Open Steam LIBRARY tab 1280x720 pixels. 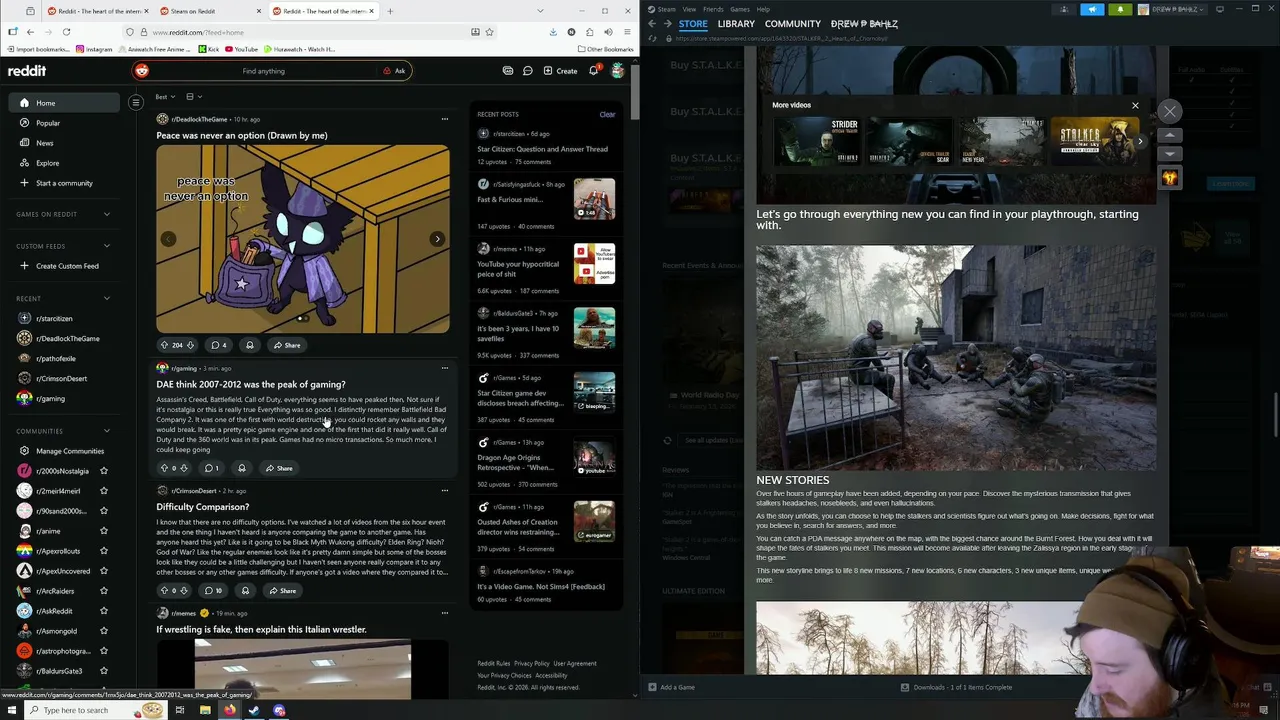pyautogui.click(x=736, y=24)
